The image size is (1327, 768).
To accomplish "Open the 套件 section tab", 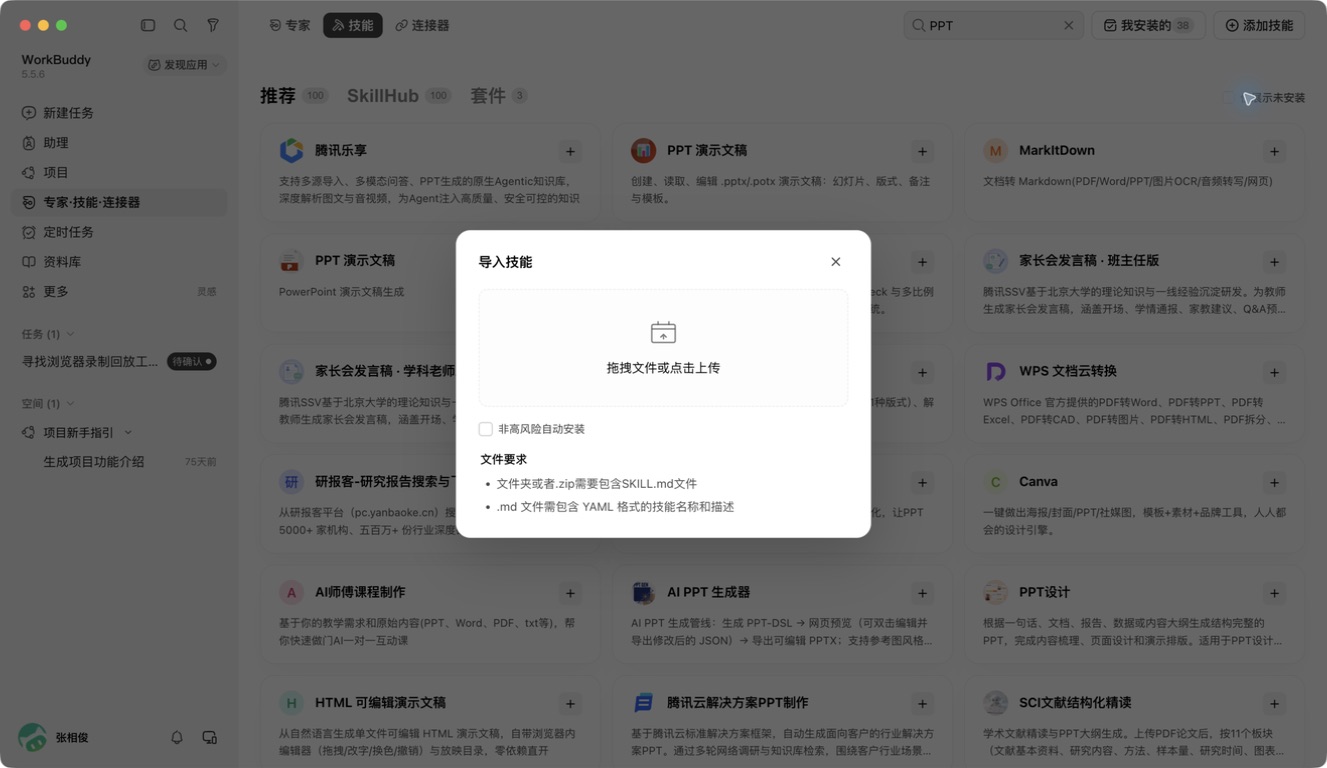I will click(498, 96).
